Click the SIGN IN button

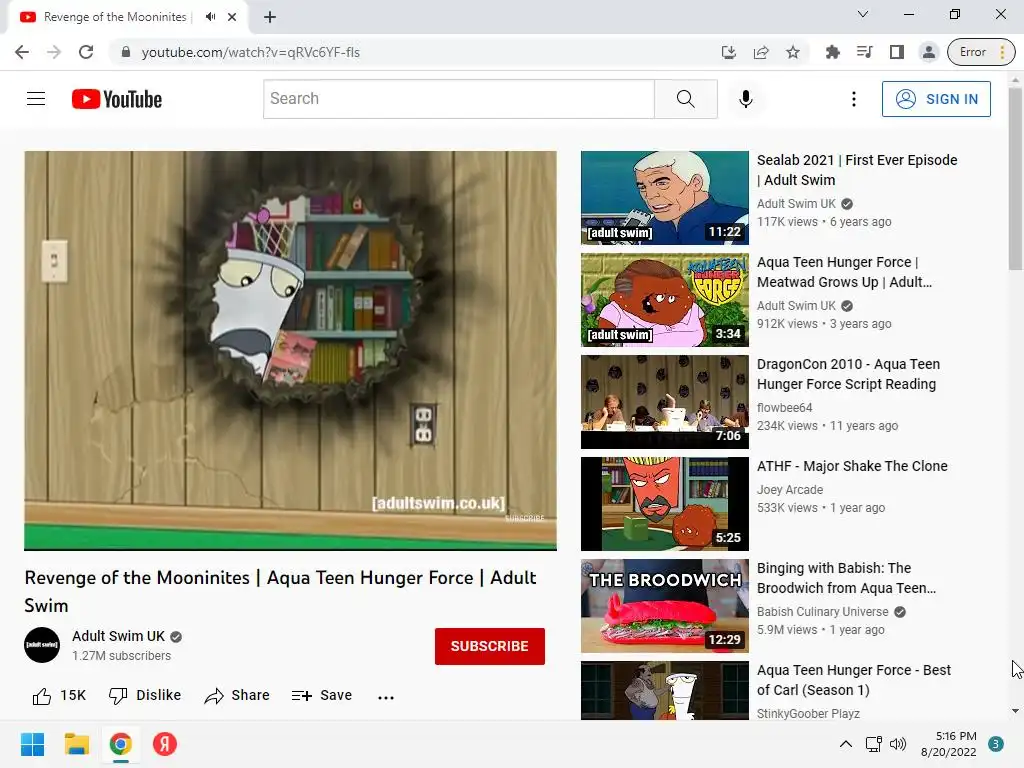click(936, 99)
